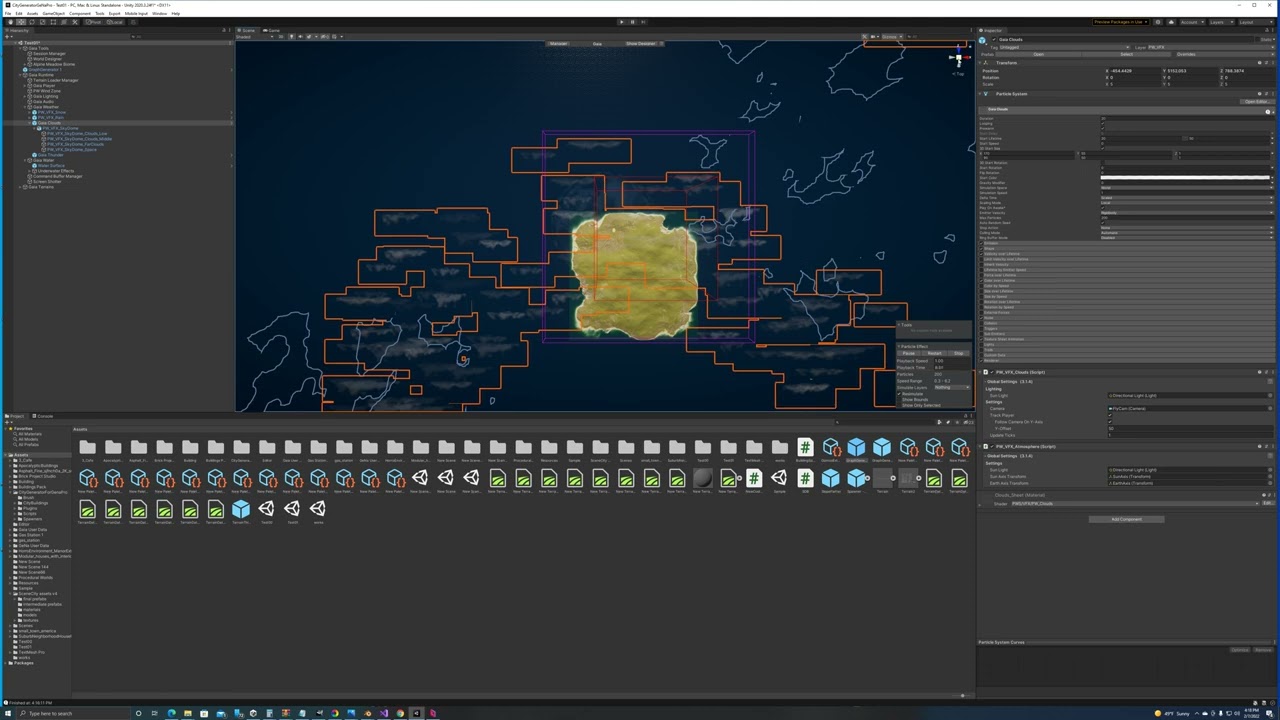Expand the Gaia Terrains item in Hierarchy
Viewport: 1280px width, 720px height.
click(18, 187)
